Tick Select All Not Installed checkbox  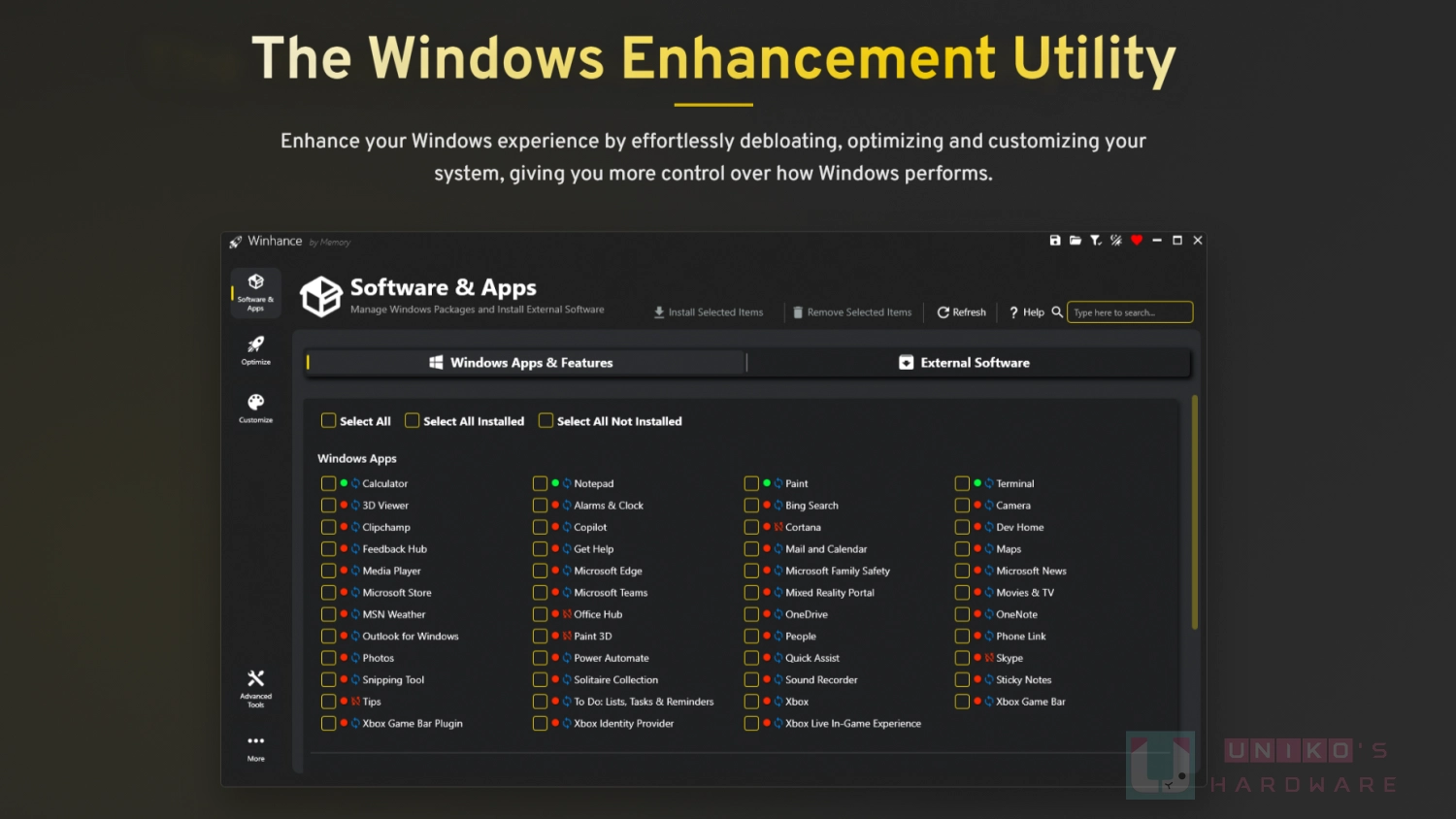546,421
